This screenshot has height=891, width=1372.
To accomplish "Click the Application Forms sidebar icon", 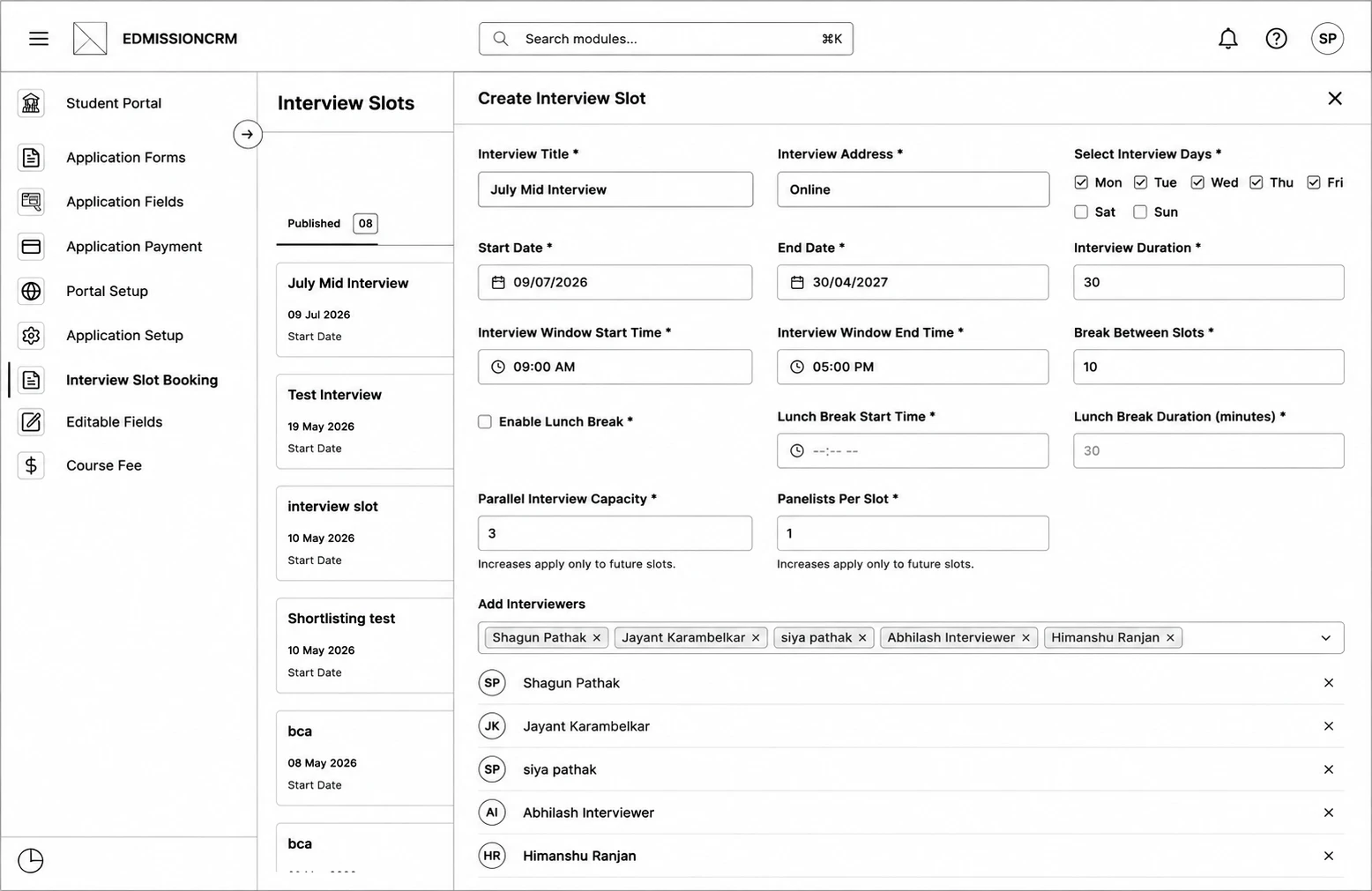I will tap(31, 158).
